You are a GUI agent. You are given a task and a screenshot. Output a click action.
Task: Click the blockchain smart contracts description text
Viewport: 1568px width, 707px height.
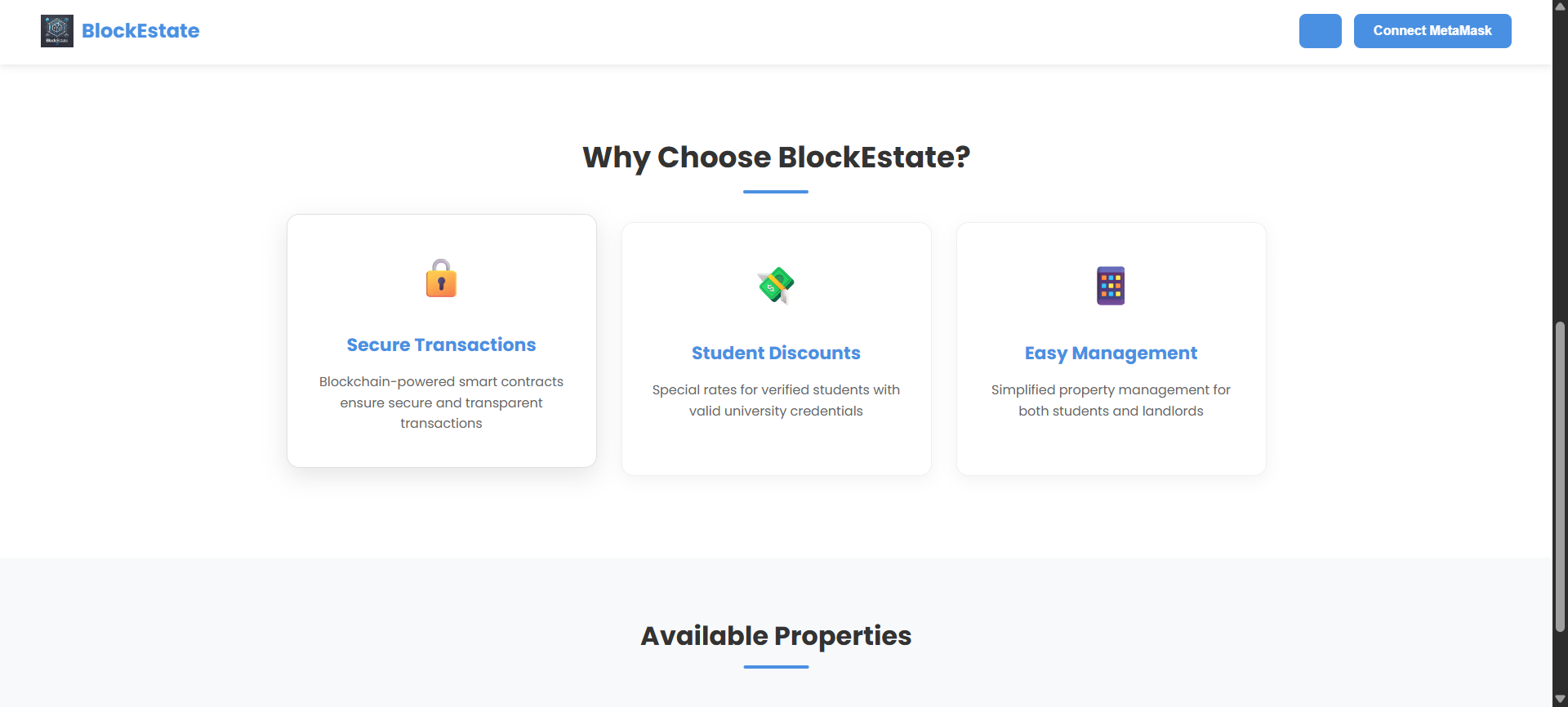[x=441, y=402]
